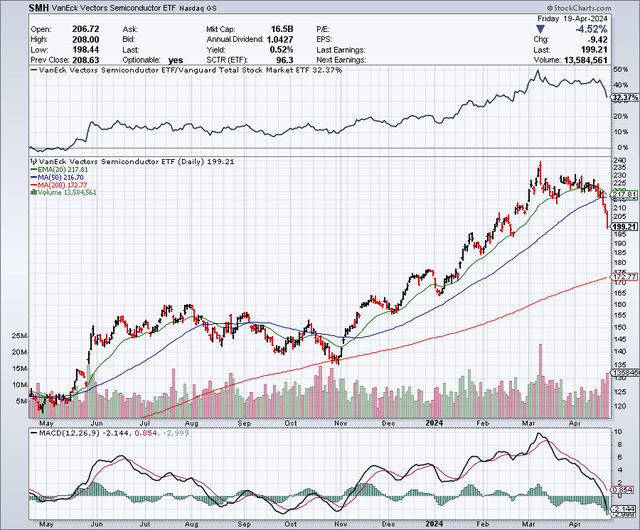Click the 50% label on the ratio chart axis
This screenshot has width=640, height=530.
click(x=620, y=70)
